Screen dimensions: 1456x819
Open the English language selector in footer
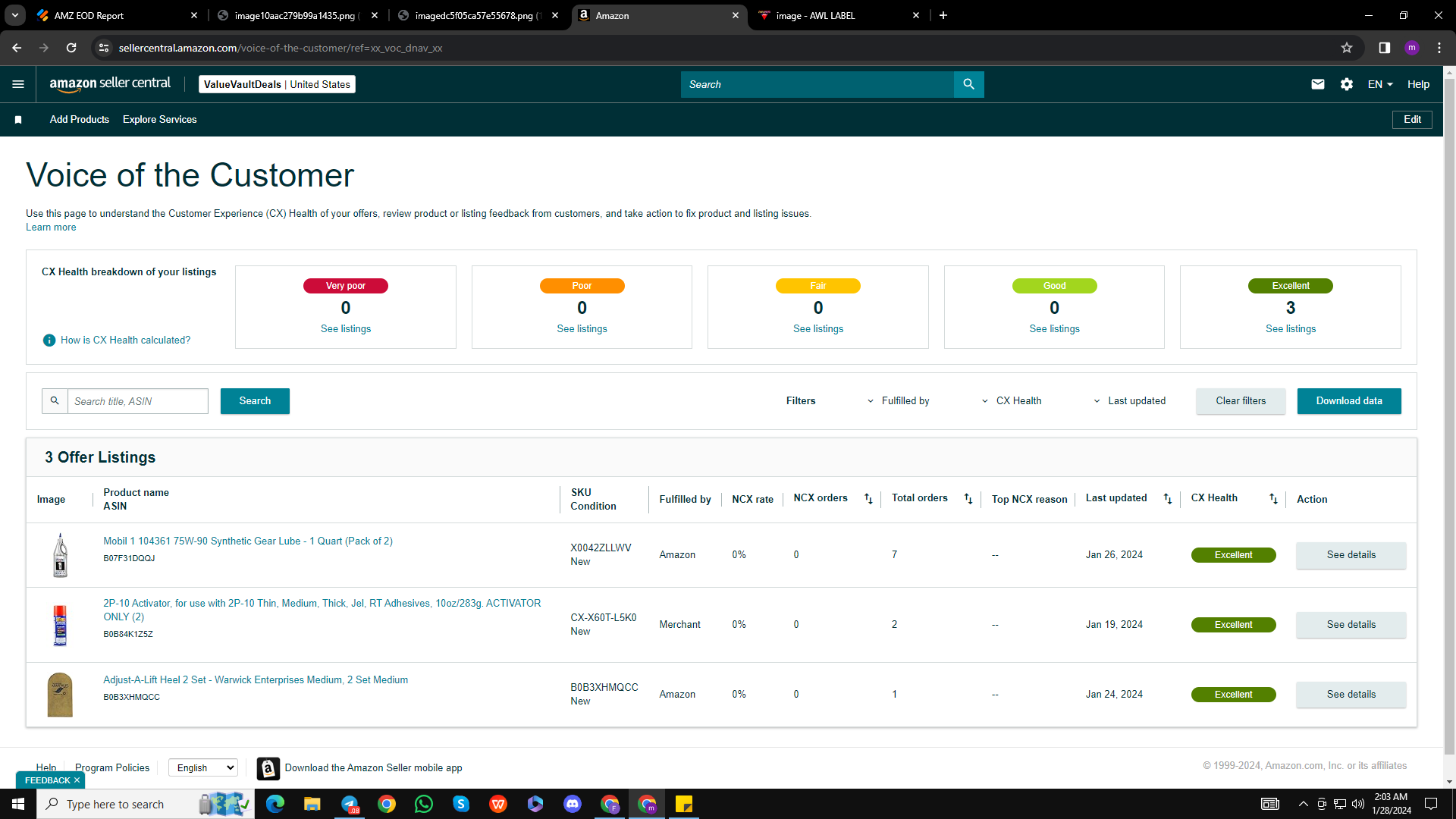coord(203,768)
